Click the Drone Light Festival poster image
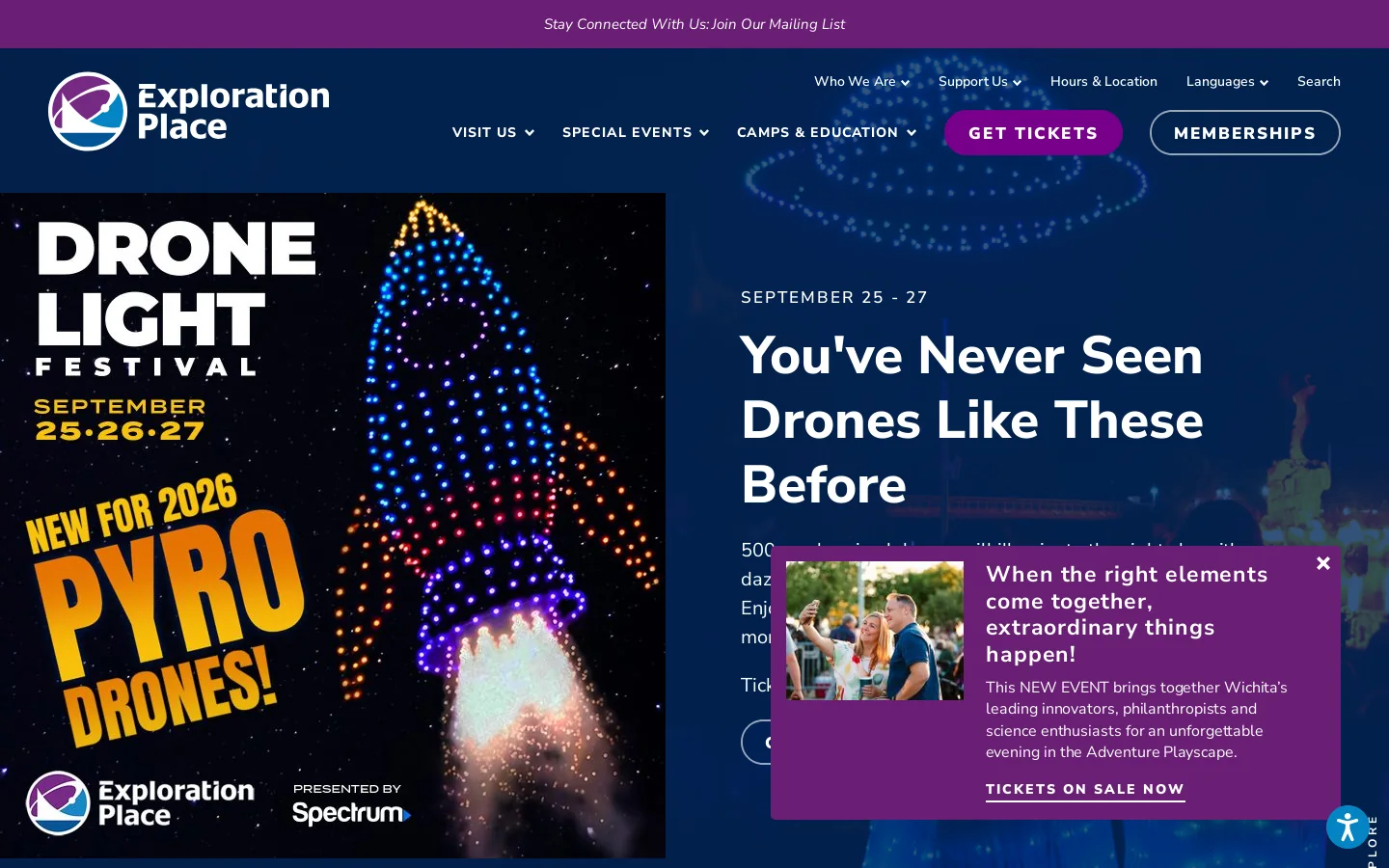The width and height of the screenshot is (1389, 868). click(x=333, y=526)
